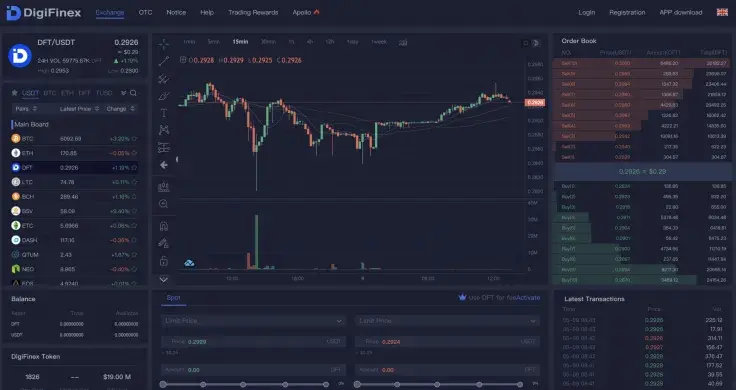
Task: Click the Registration link
Action: tap(627, 13)
